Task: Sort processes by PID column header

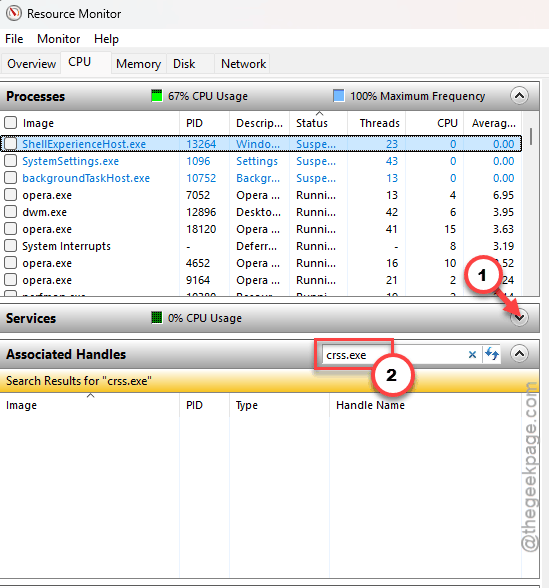Action: (x=204, y=123)
